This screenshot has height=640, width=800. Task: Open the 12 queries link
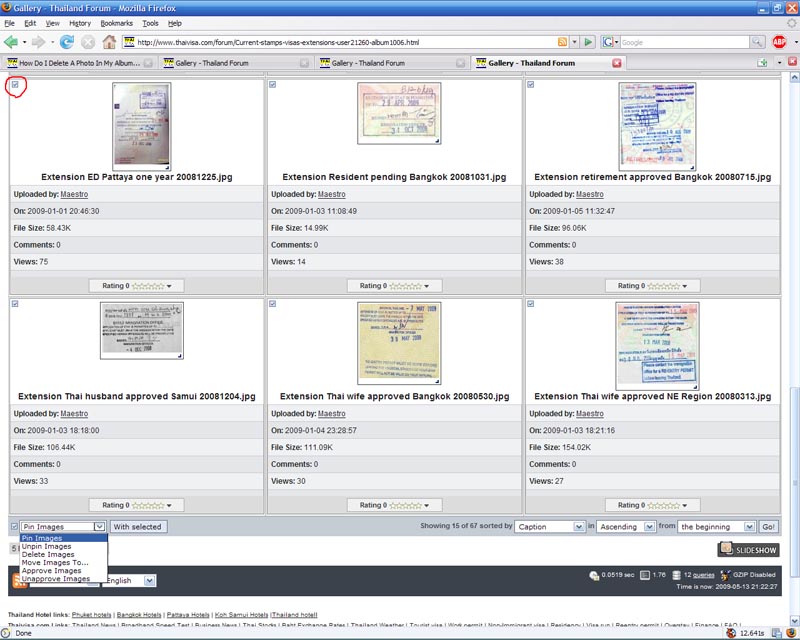click(x=704, y=575)
